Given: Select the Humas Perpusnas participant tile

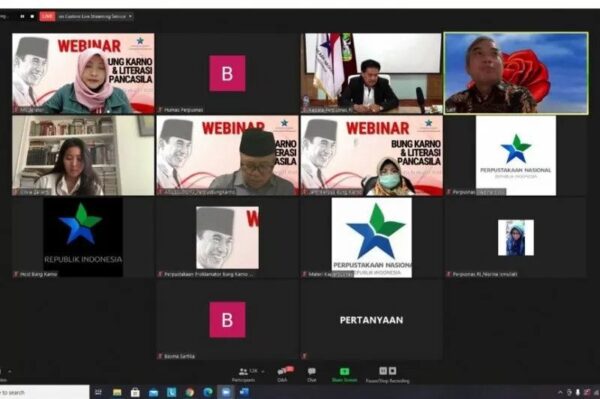Looking at the screenshot, I should click(227, 73).
